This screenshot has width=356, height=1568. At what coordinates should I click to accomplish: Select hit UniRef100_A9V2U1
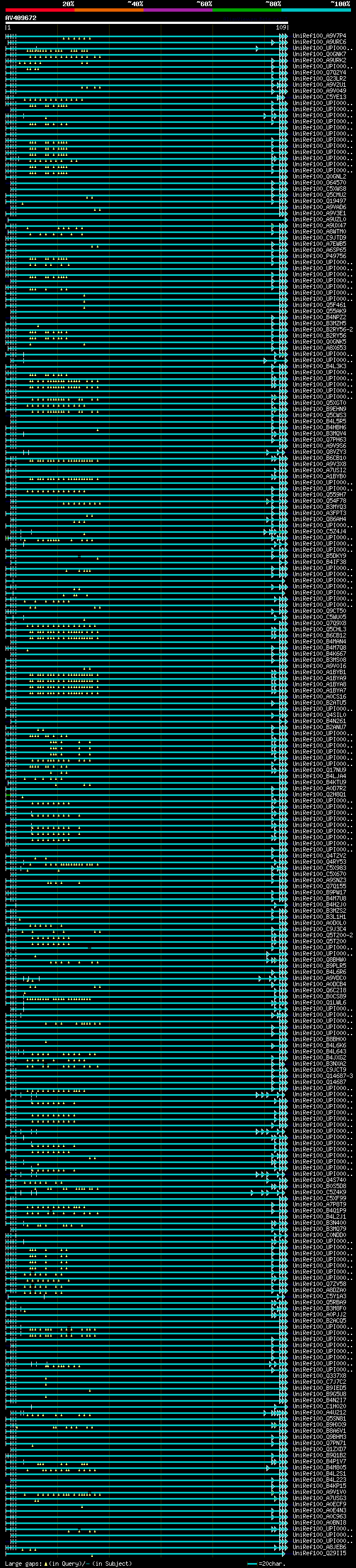[319, 85]
